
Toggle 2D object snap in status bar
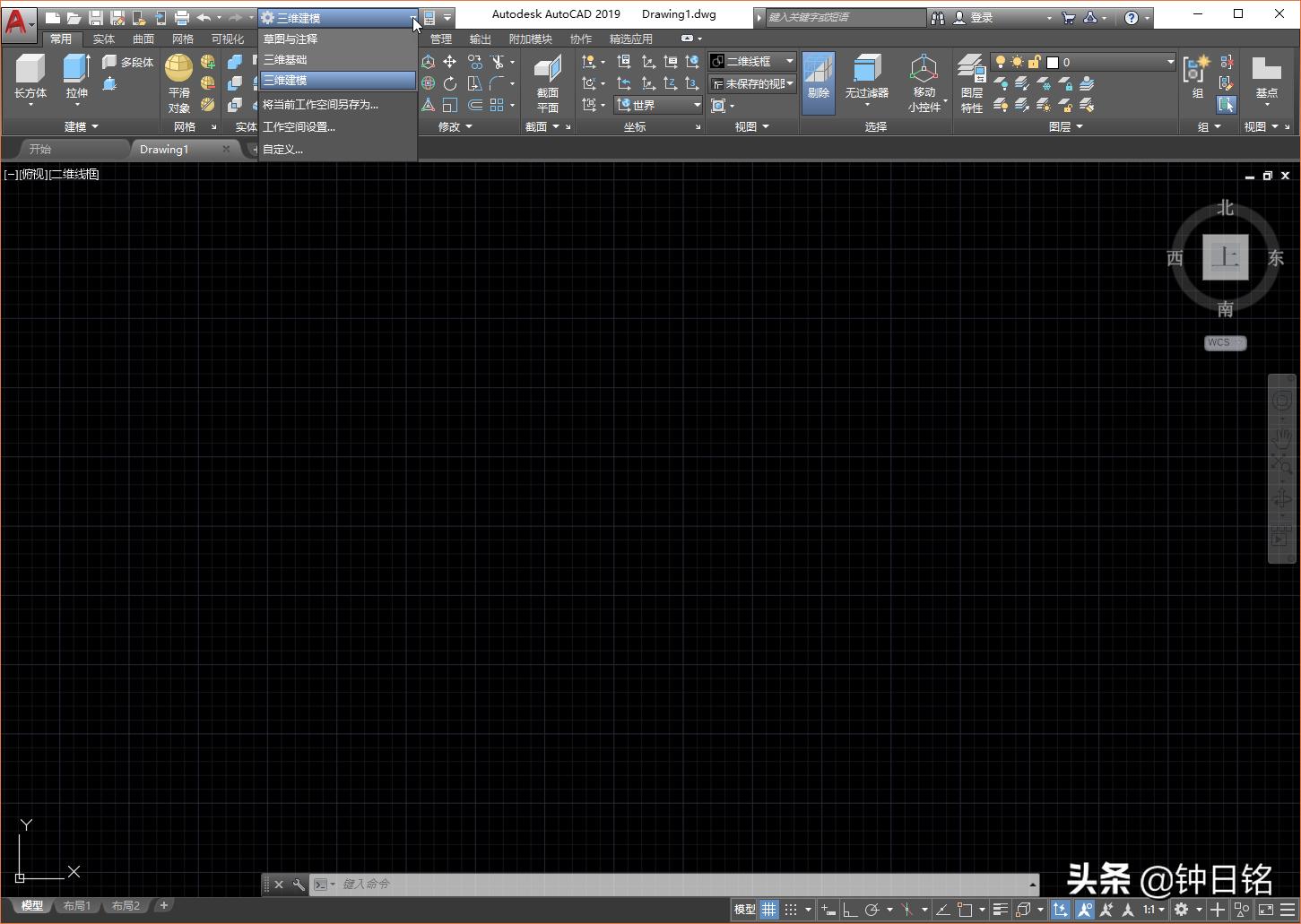(x=965, y=910)
